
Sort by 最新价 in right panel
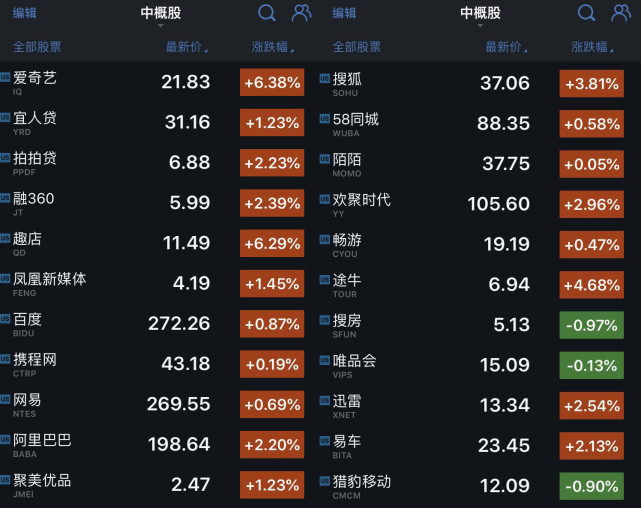(x=507, y=47)
